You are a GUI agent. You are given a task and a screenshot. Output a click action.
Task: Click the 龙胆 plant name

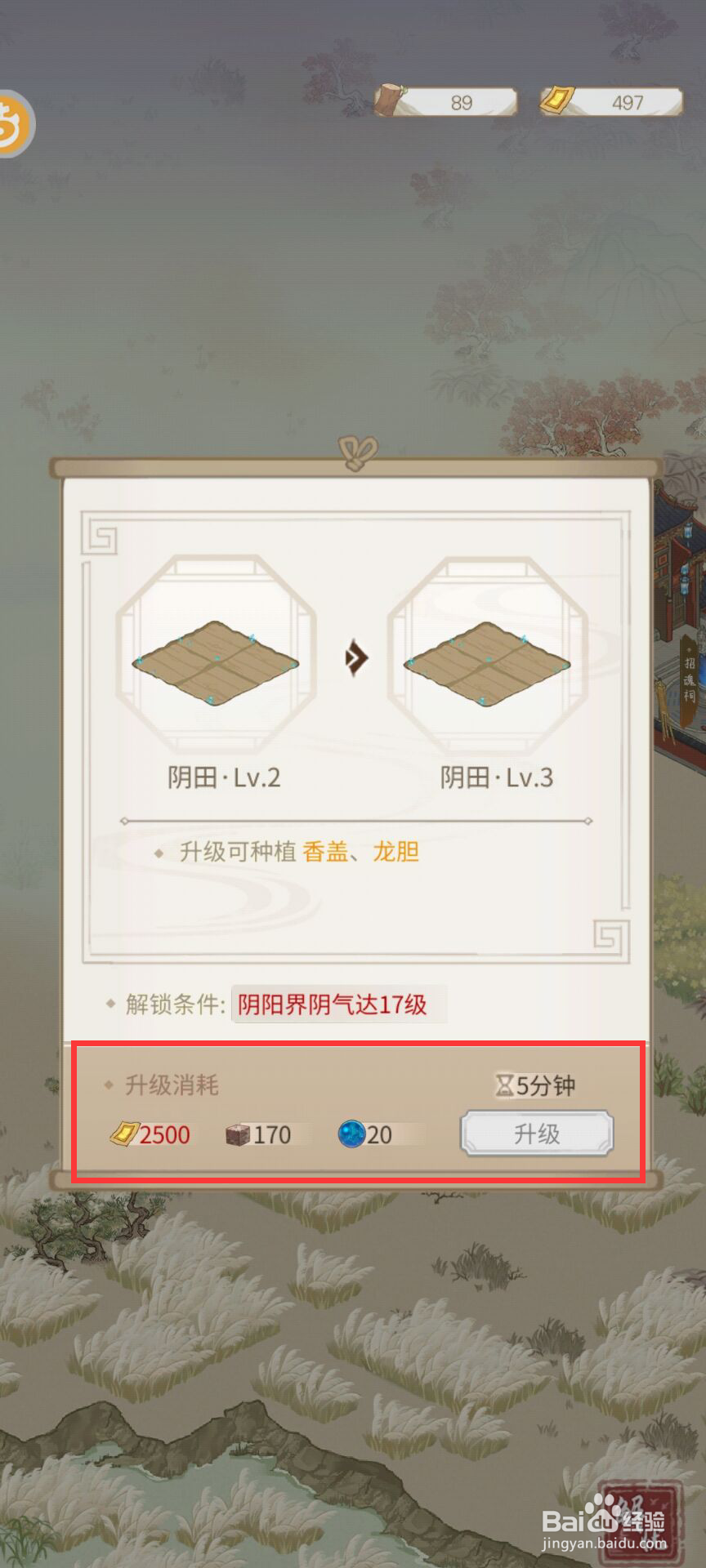pos(396,853)
